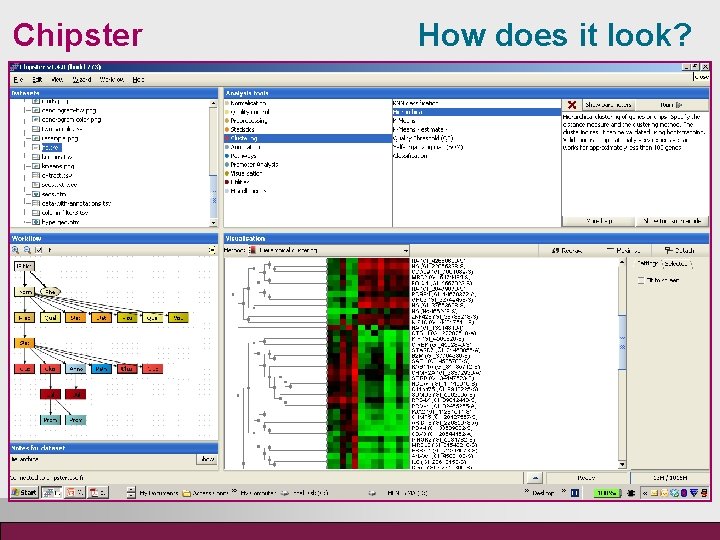Click the Run button
Image resolution: width=720 pixels, height=540 pixels.
[672, 105]
